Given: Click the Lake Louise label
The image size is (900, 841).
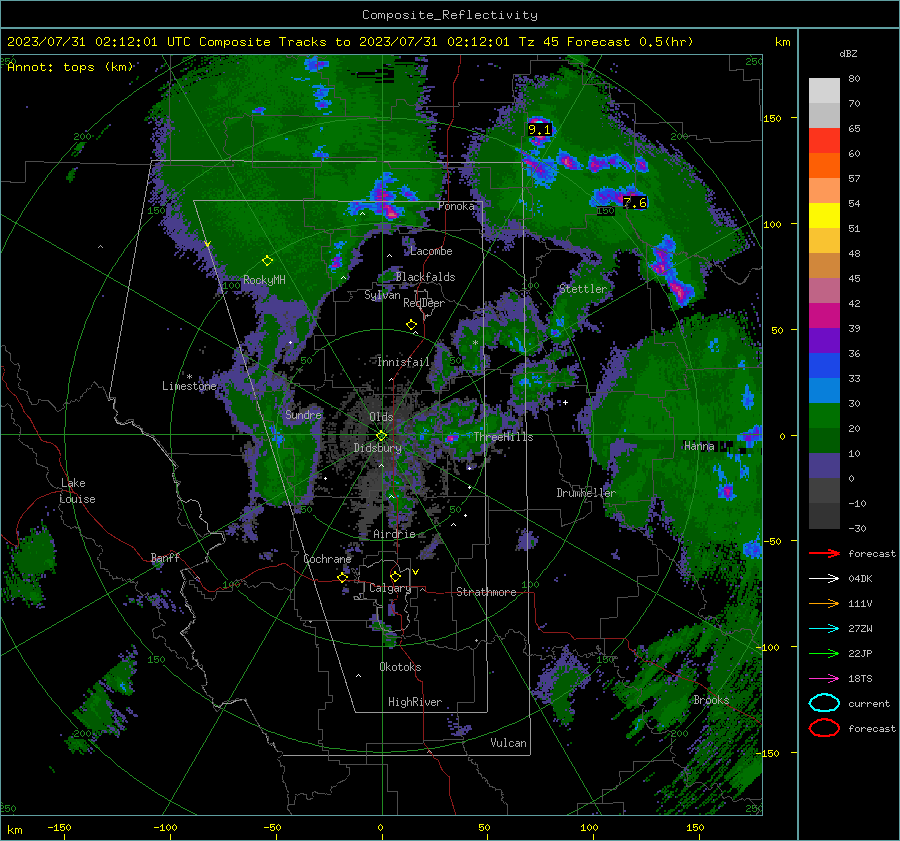Looking at the screenshot, I should [77, 491].
